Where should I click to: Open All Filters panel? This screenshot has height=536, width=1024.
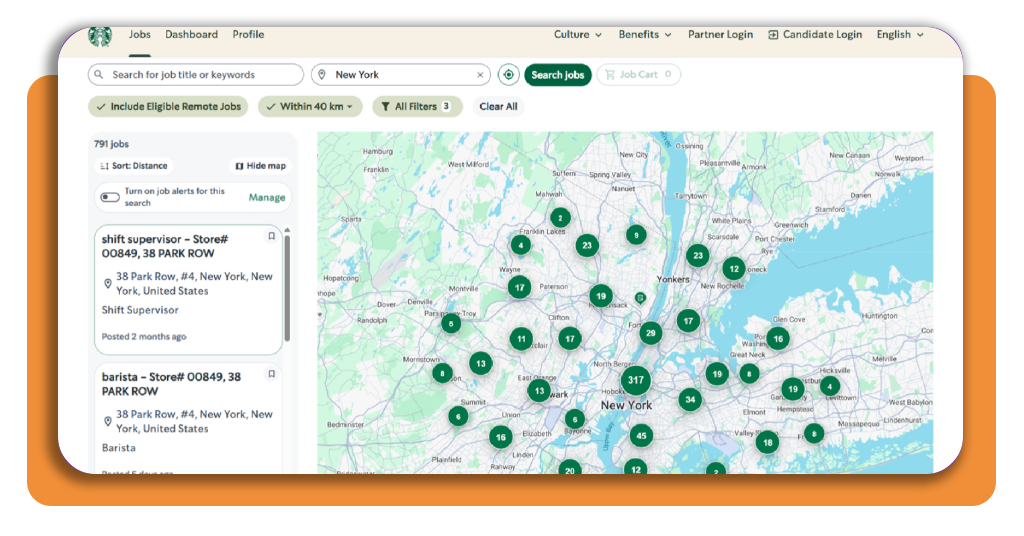click(x=417, y=106)
